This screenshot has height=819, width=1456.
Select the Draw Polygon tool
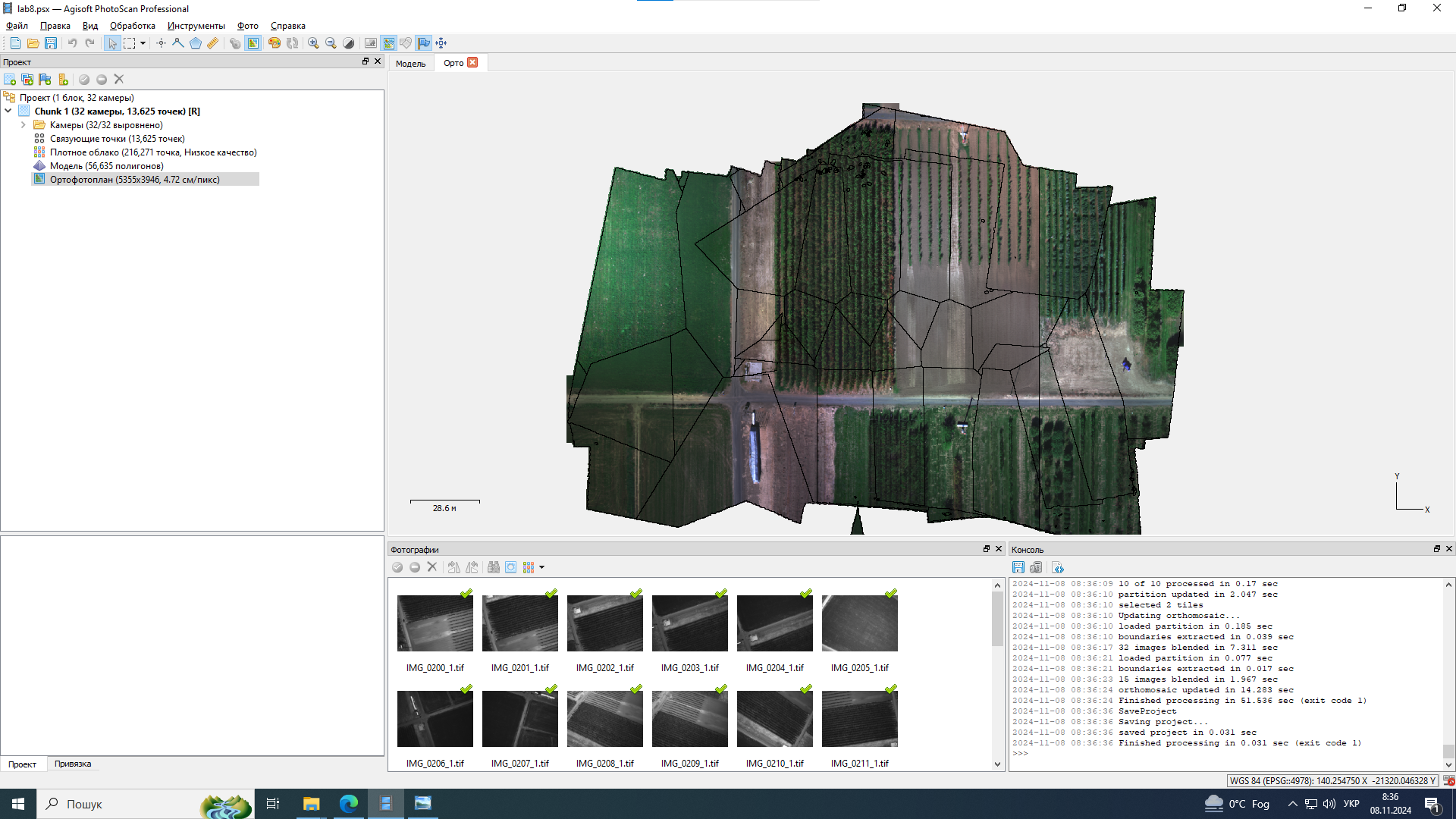(196, 43)
